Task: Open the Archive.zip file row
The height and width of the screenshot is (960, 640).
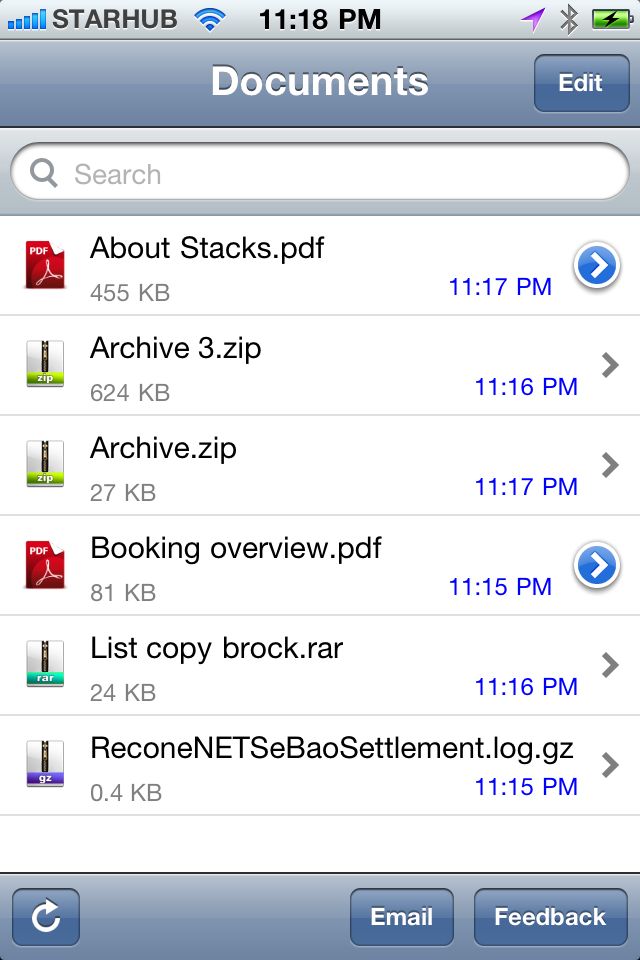Action: point(320,465)
